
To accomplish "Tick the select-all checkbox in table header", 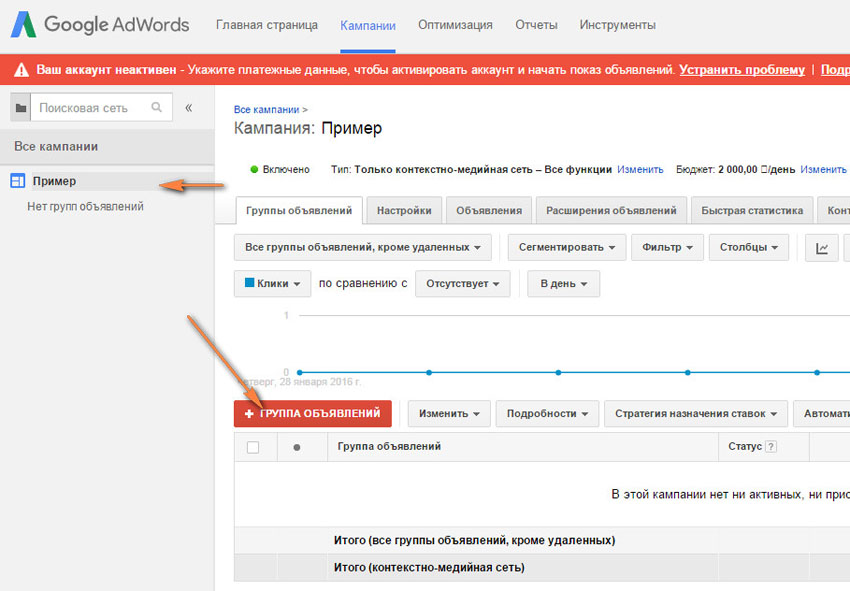I will (253, 447).
